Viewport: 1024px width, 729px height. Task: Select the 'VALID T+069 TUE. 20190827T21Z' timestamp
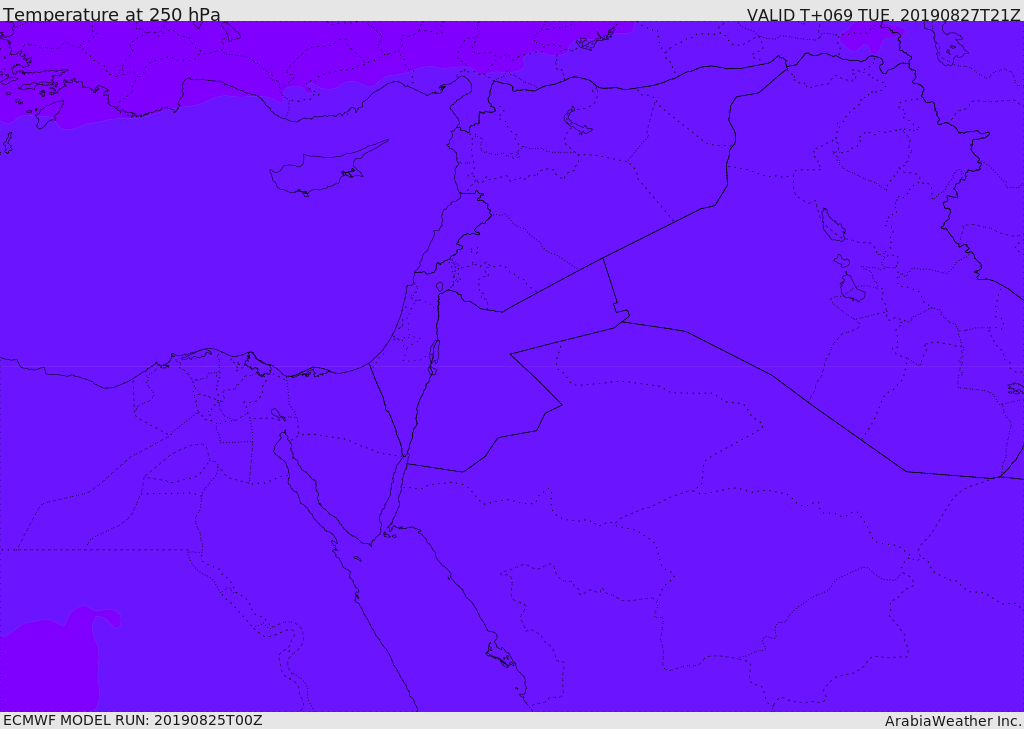884,14
